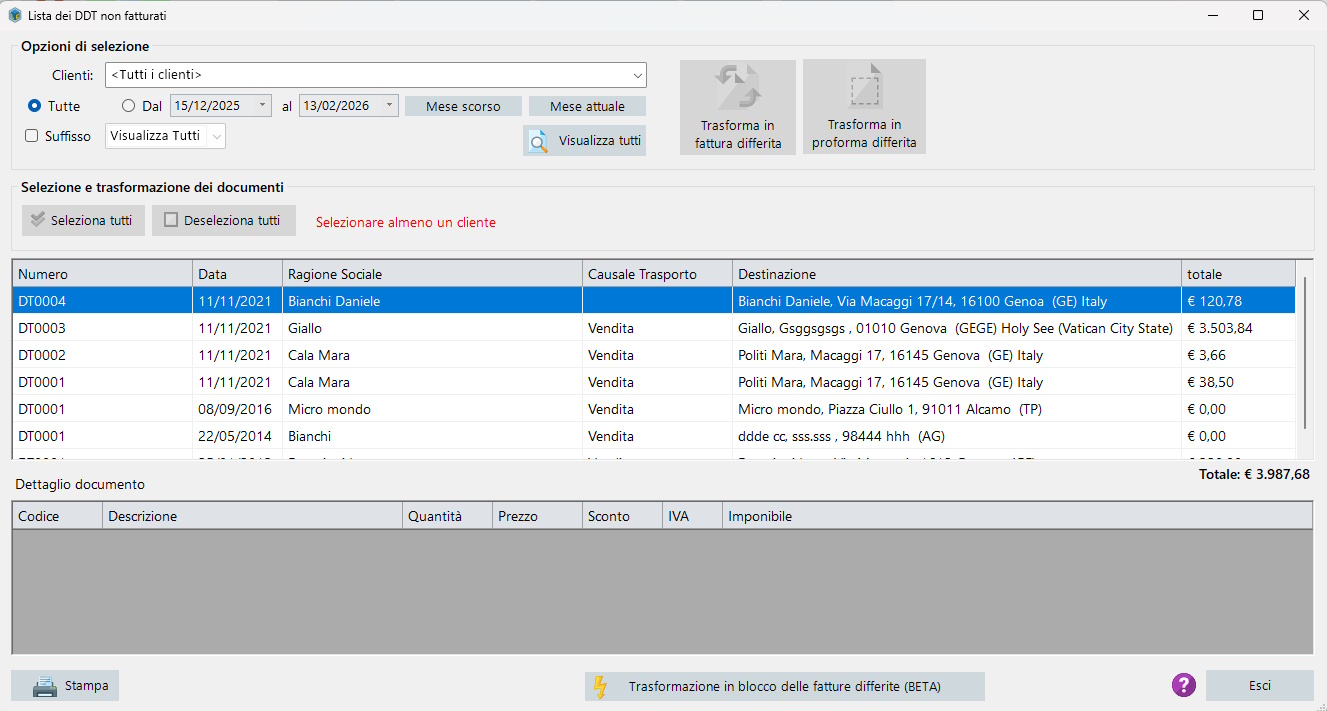Open help with purple question mark icon
Screen dimensions: 1327x711
(x=1184, y=685)
